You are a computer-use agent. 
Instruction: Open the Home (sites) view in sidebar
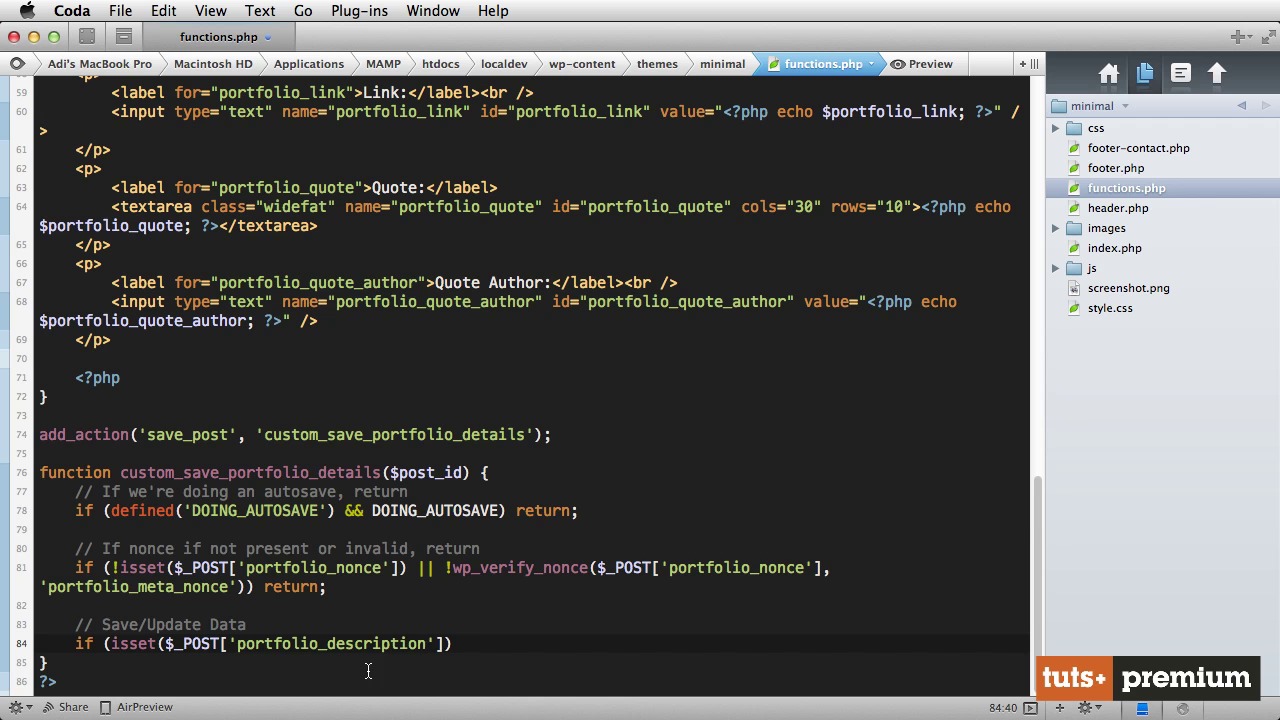[x=1108, y=74]
